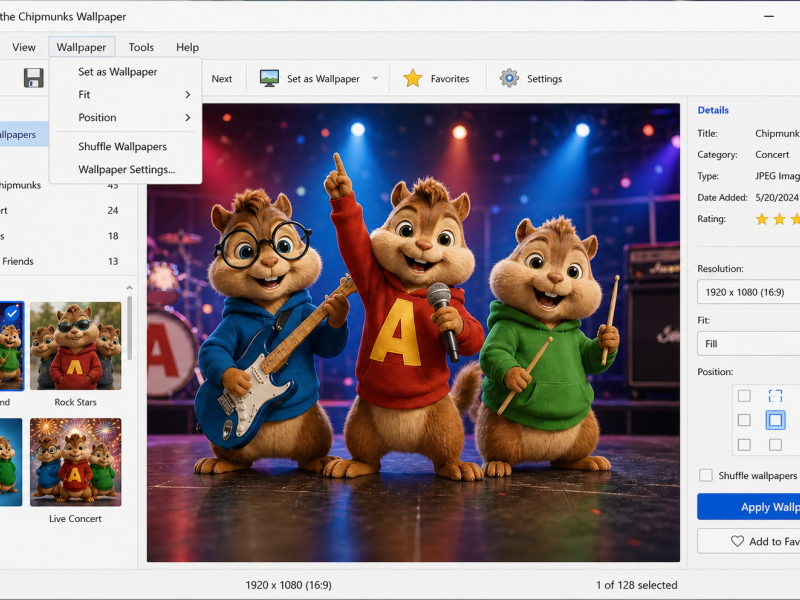800x600 pixels.
Task: Click the blue Apply Wallpaper button
Action: pyautogui.click(x=748, y=507)
